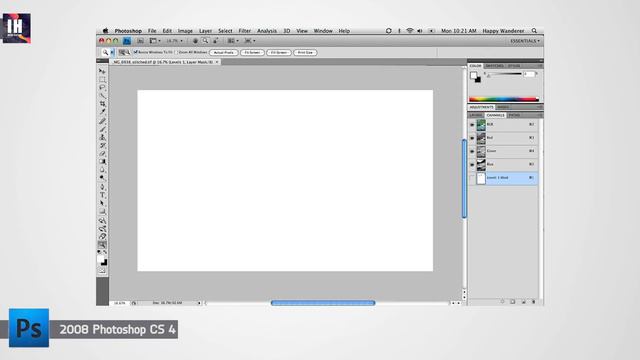Click the Fill Screen button
Image resolution: width=640 pixels, height=360 pixels.
[279, 53]
